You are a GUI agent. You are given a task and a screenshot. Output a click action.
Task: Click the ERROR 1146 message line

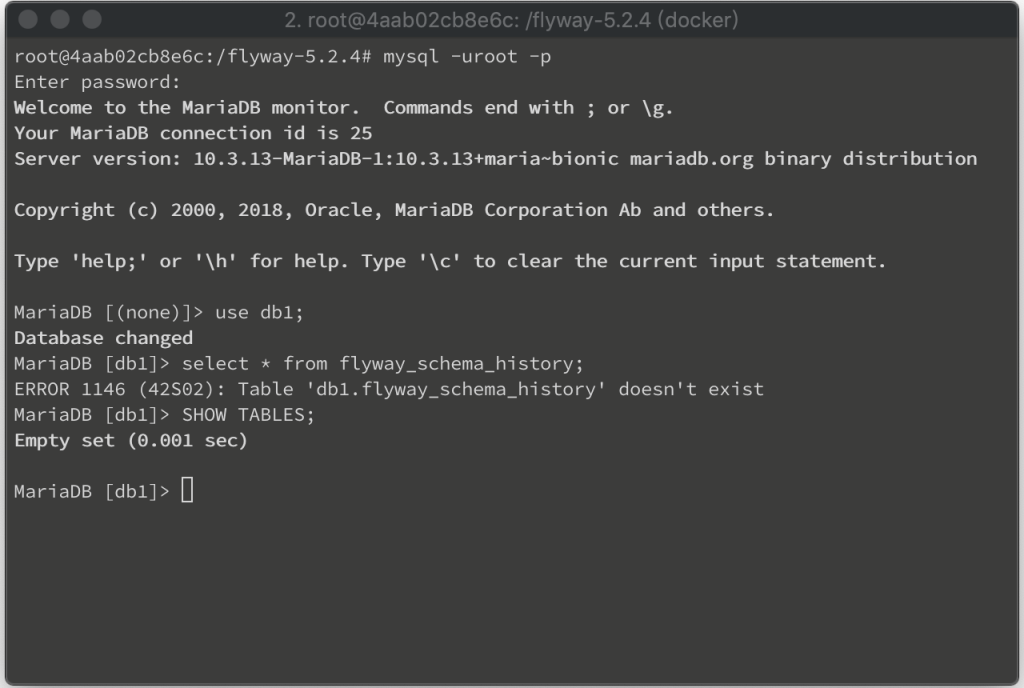[x=389, y=389]
